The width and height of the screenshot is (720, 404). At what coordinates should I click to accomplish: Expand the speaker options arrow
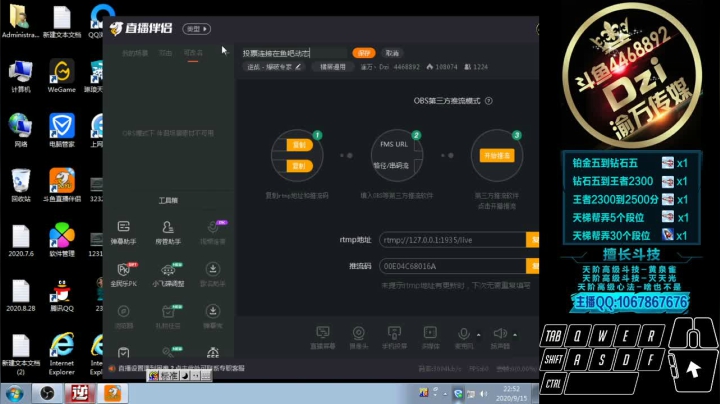tap(515, 335)
